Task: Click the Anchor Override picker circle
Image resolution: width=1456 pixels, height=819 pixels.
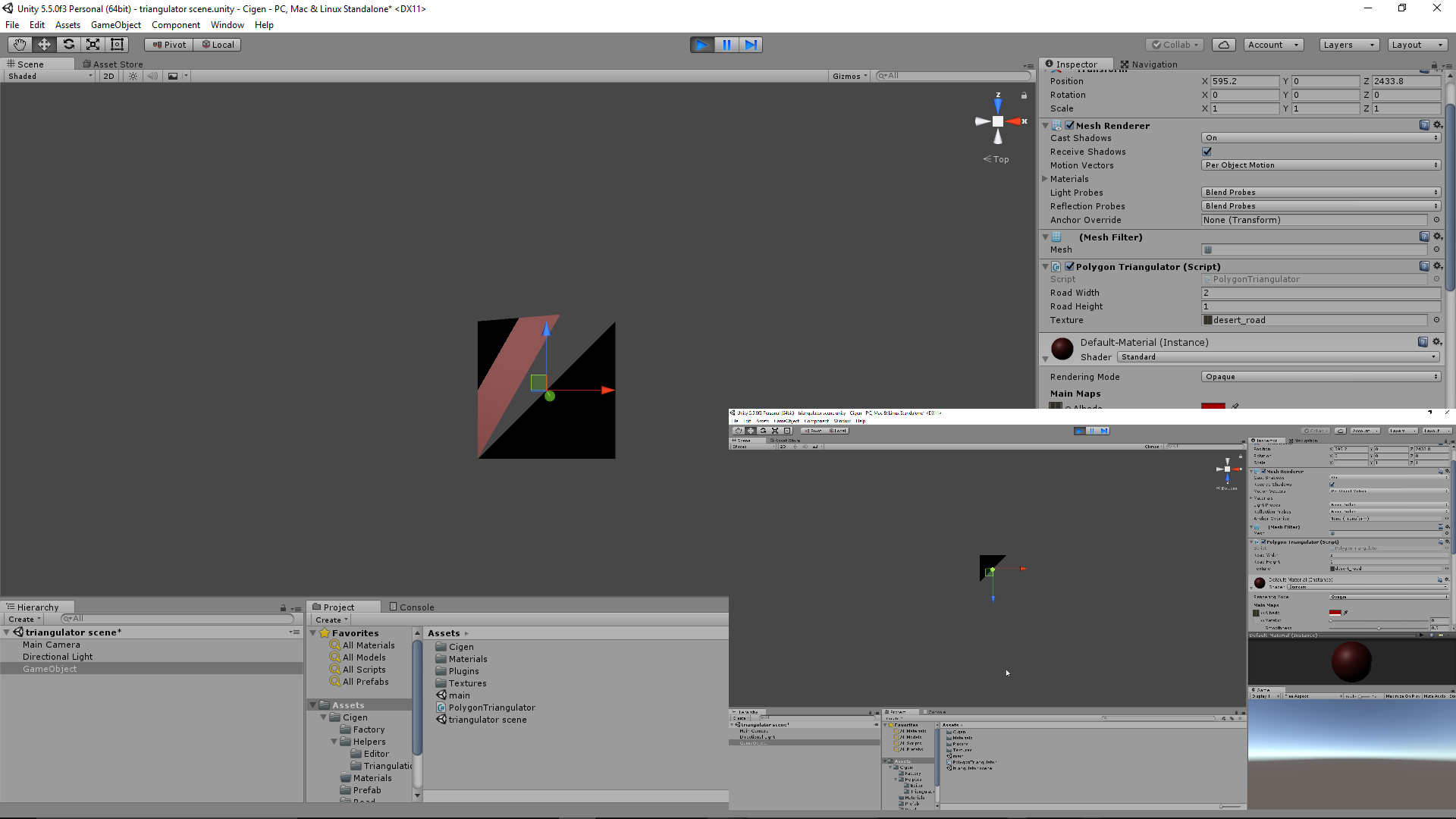Action: point(1436,220)
